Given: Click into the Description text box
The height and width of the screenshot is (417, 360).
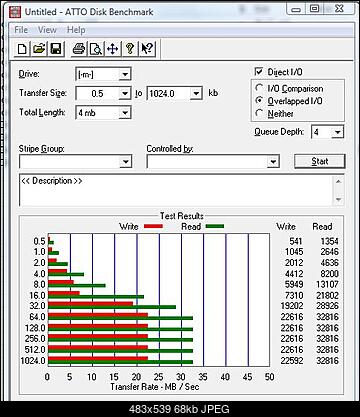Looking at the screenshot, I should [x=177, y=190].
